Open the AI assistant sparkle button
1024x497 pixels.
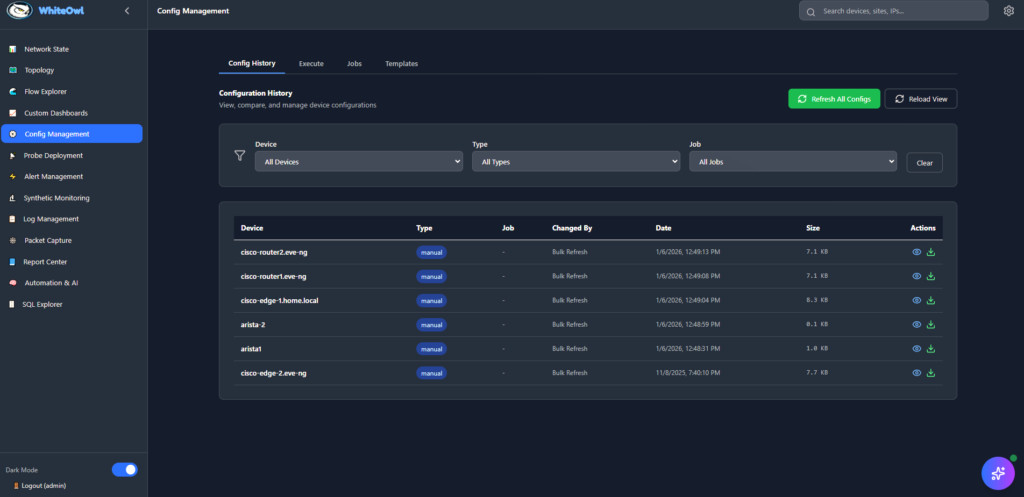click(x=997, y=472)
